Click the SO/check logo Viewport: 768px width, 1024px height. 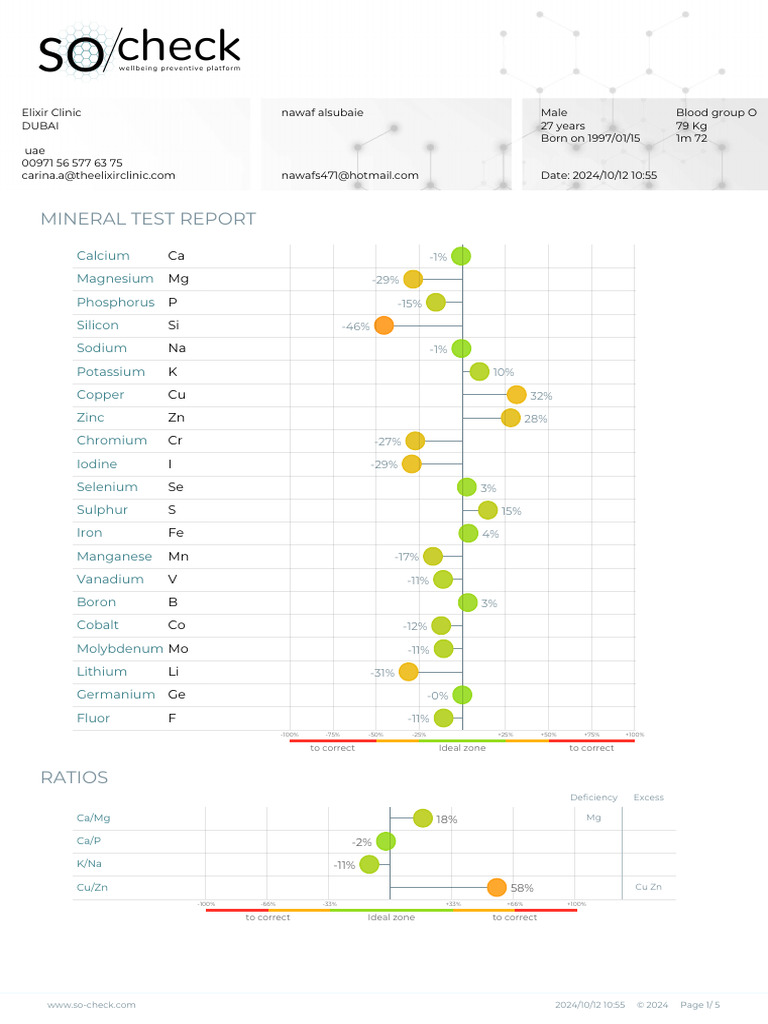click(139, 50)
